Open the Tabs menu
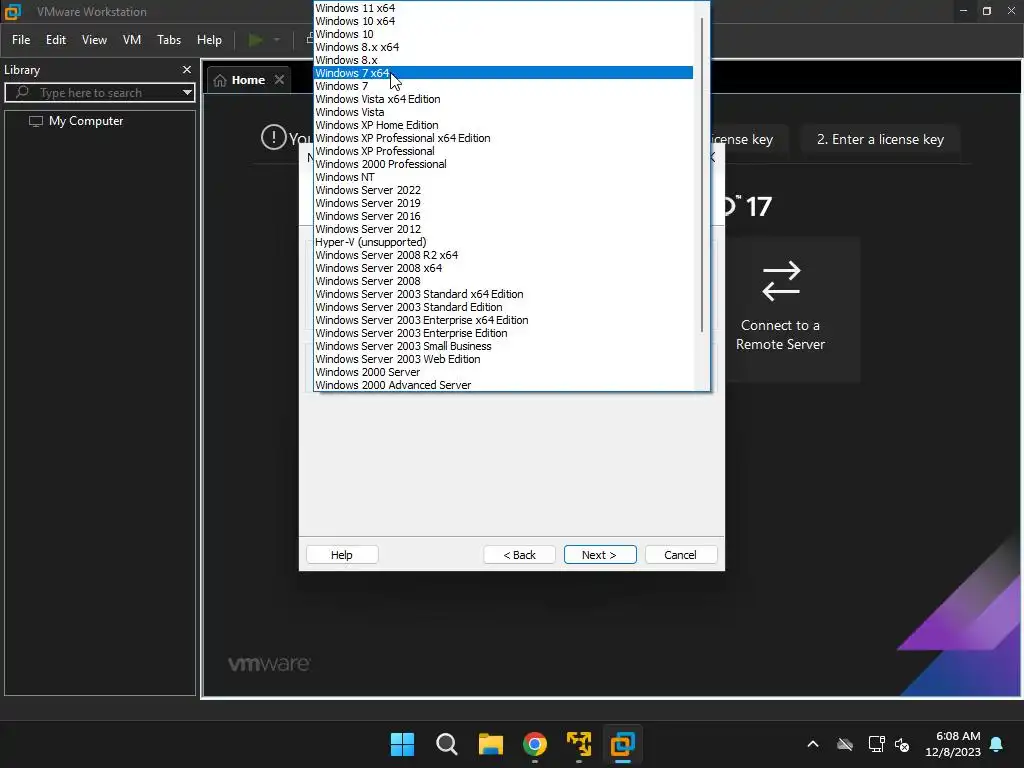This screenshot has height=768, width=1024. pyautogui.click(x=168, y=40)
